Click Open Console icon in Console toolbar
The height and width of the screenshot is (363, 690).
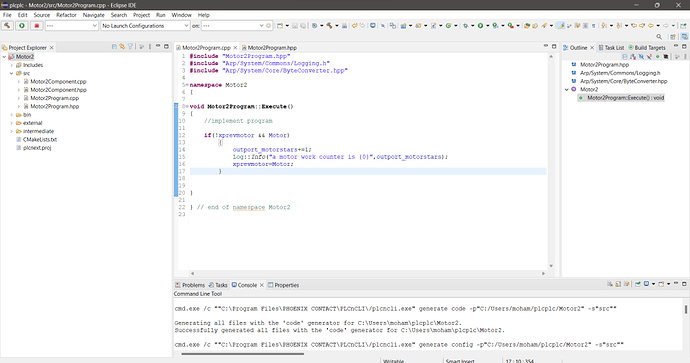661,284
